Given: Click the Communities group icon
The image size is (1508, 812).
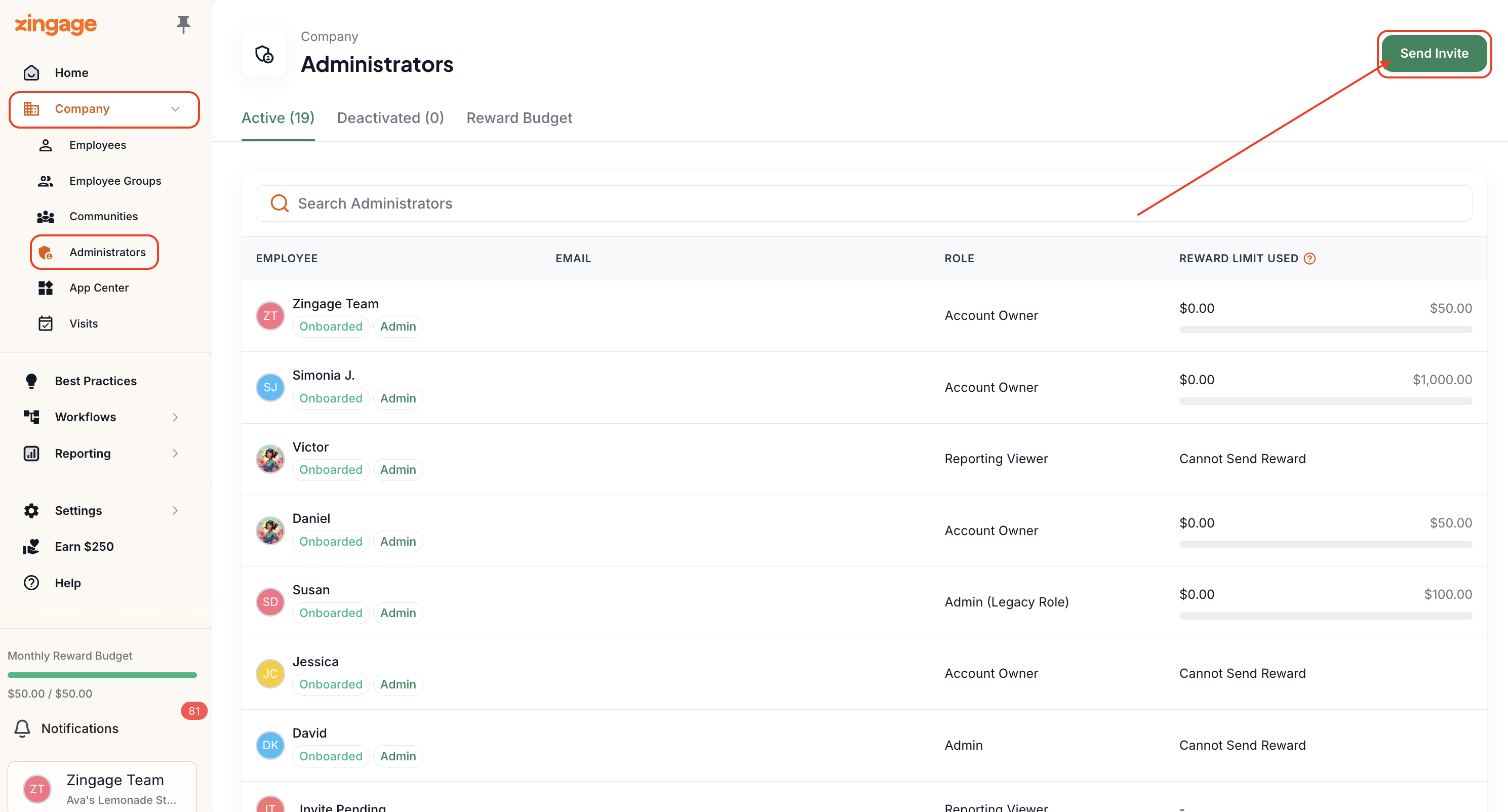Looking at the screenshot, I should [x=45, y=217].
